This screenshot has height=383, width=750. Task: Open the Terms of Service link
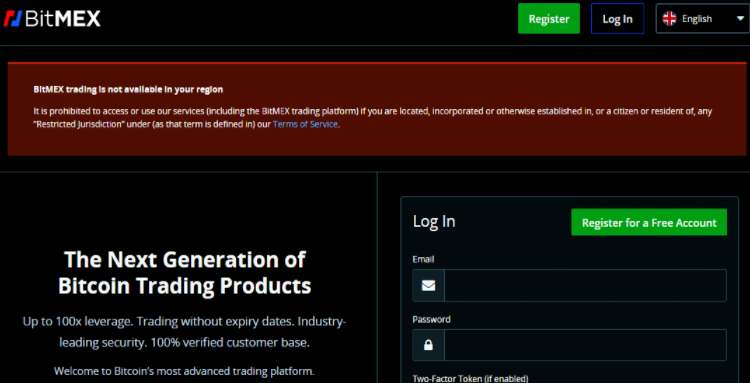(x=305, y=124)
